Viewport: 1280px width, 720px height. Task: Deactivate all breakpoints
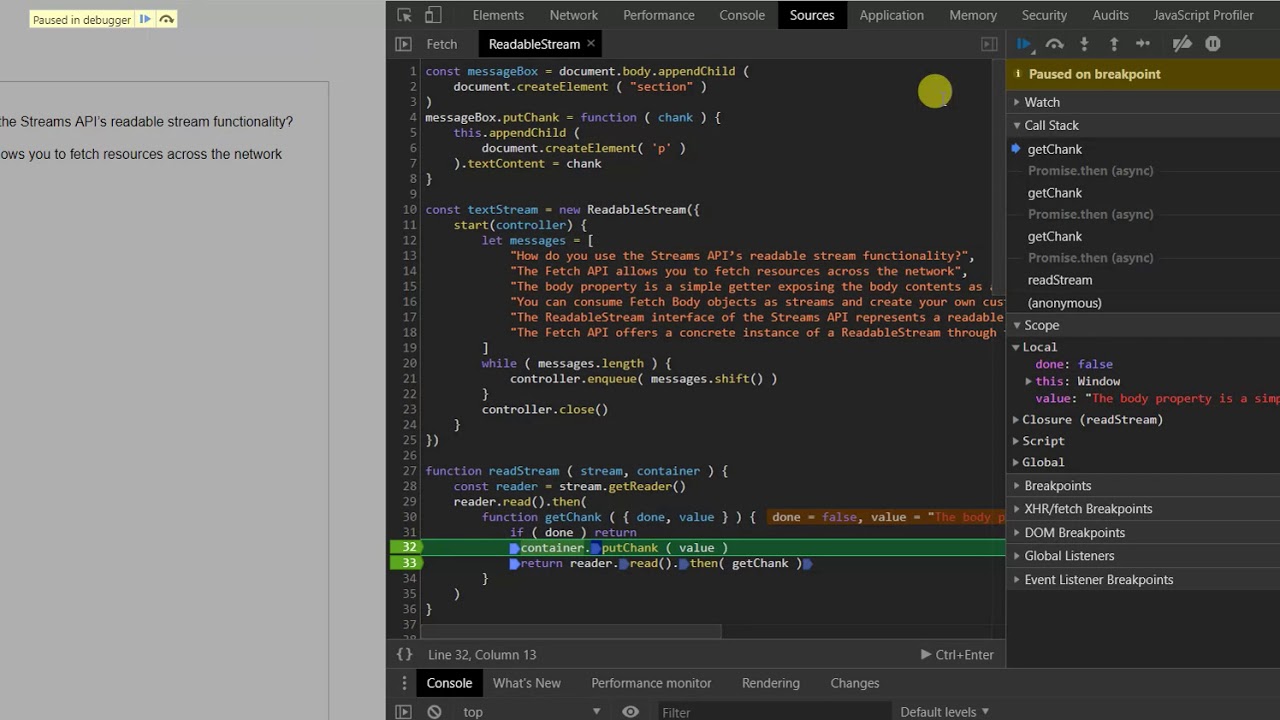coord(1182,44)
